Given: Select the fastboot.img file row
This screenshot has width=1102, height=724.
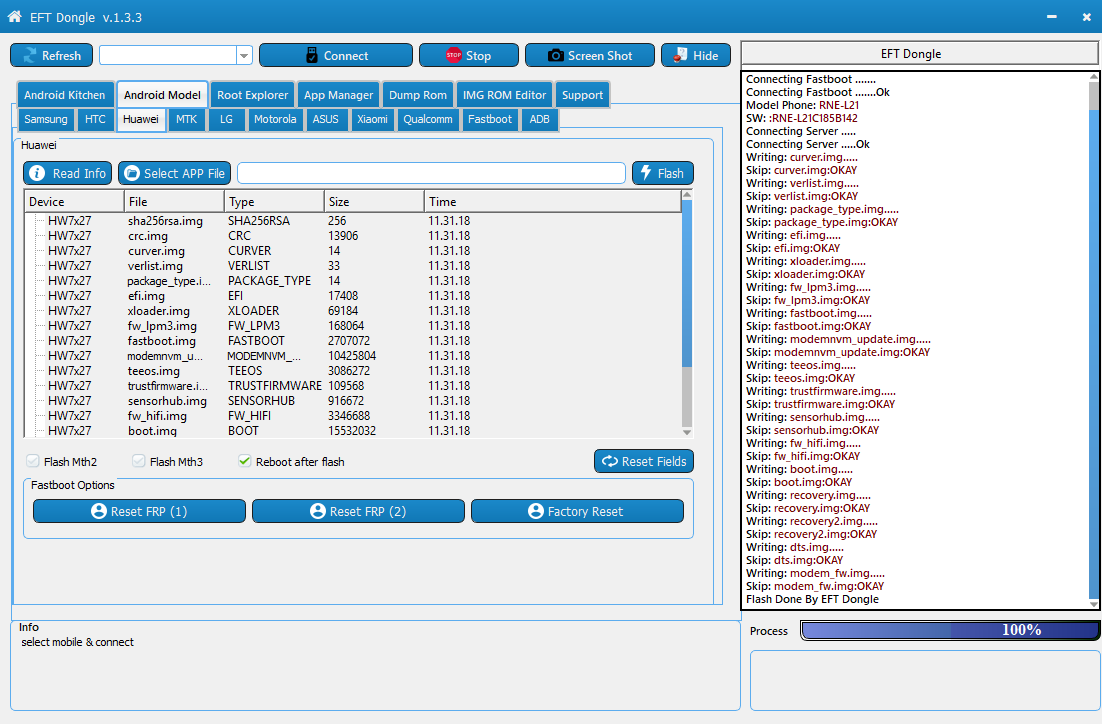Looking at the screenshot, I should coord(353,341).
